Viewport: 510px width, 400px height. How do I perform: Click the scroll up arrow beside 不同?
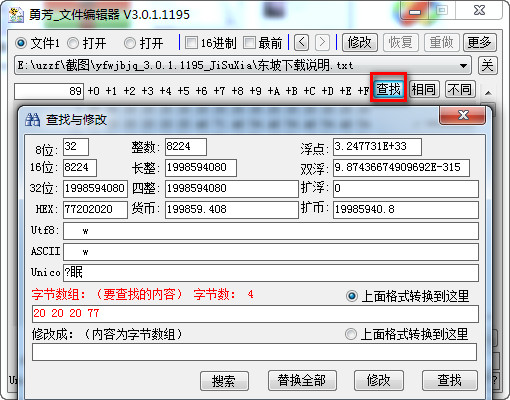tap(488, 93)
